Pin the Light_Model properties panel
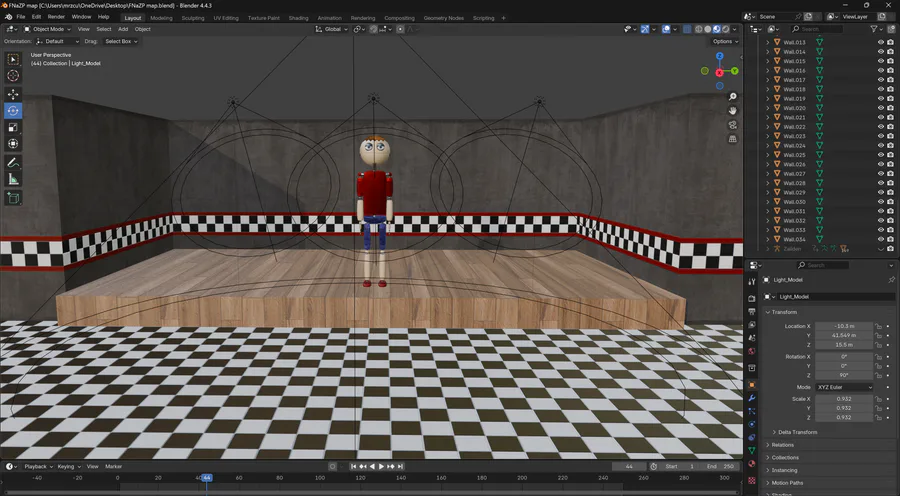Viewport: 900px width, 496px height. click(x=891, y=280)
